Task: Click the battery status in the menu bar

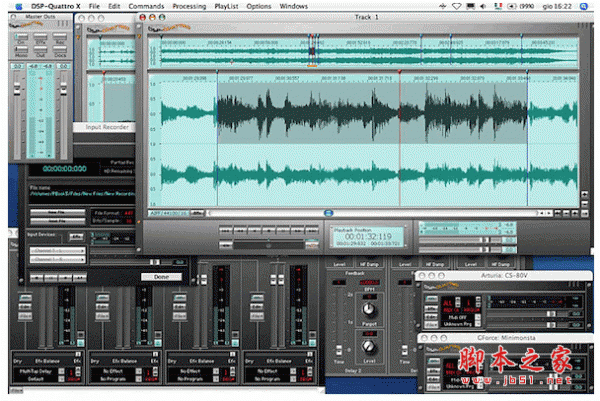Action: pos(520,6)
